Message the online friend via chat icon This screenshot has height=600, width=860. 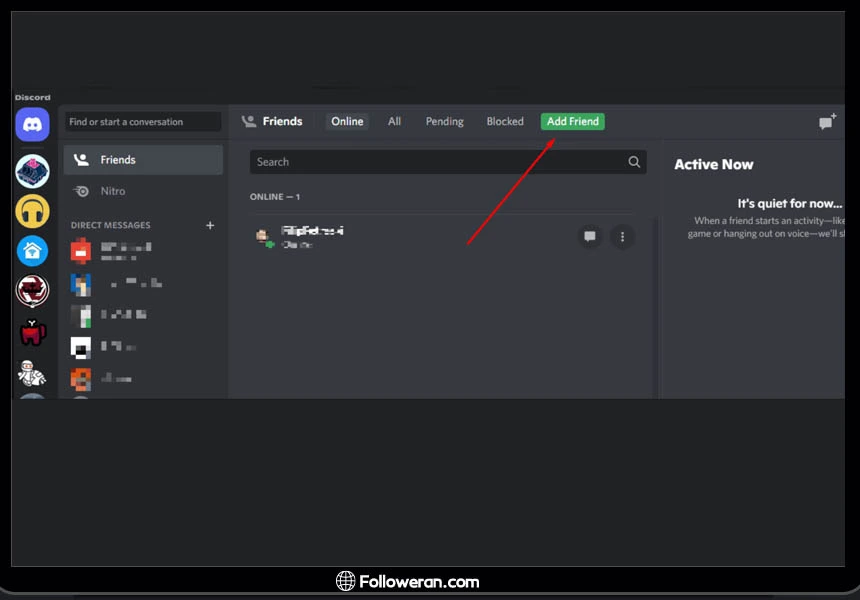point(590,237)
